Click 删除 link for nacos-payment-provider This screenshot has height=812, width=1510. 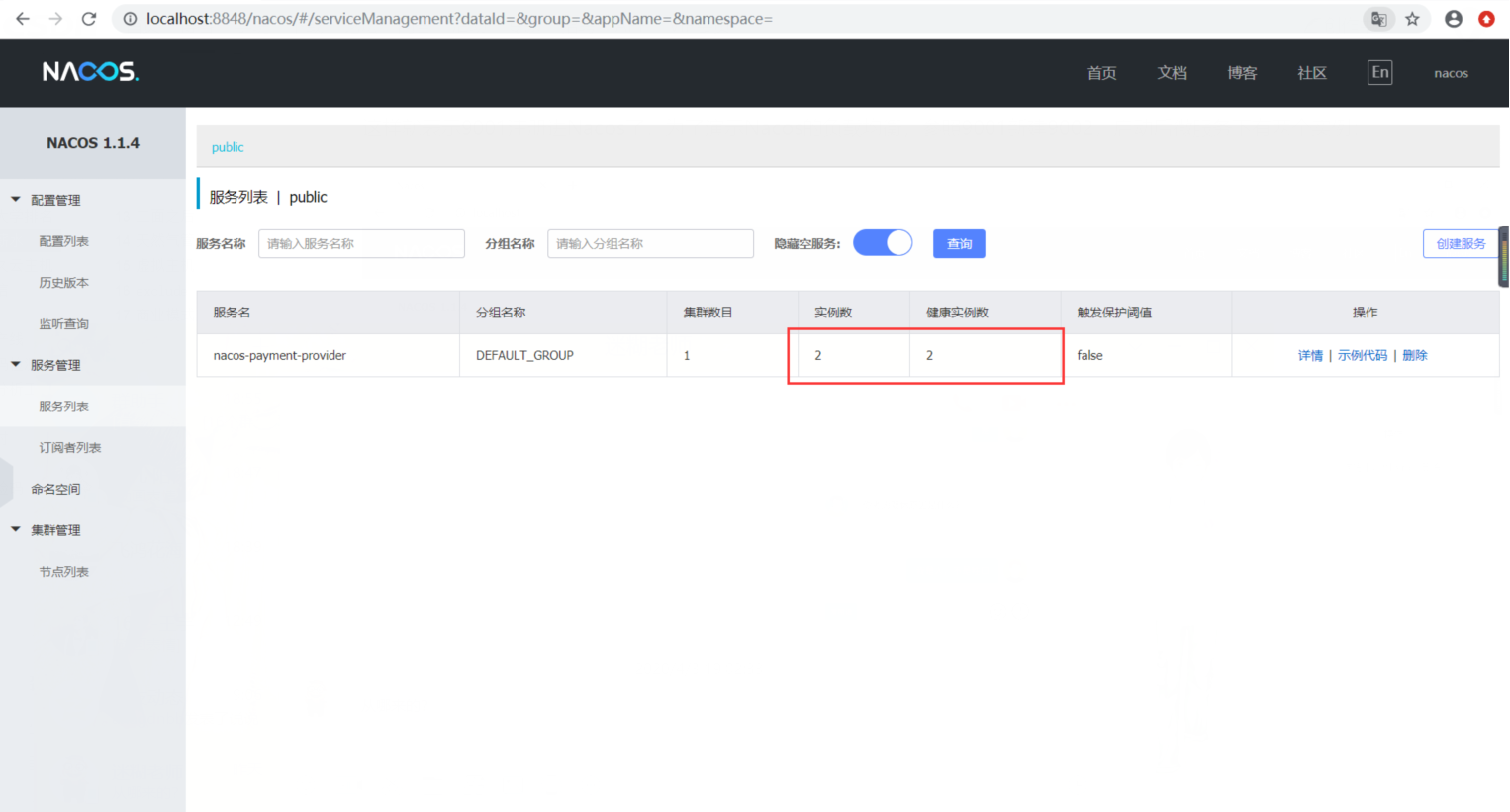1414,356
